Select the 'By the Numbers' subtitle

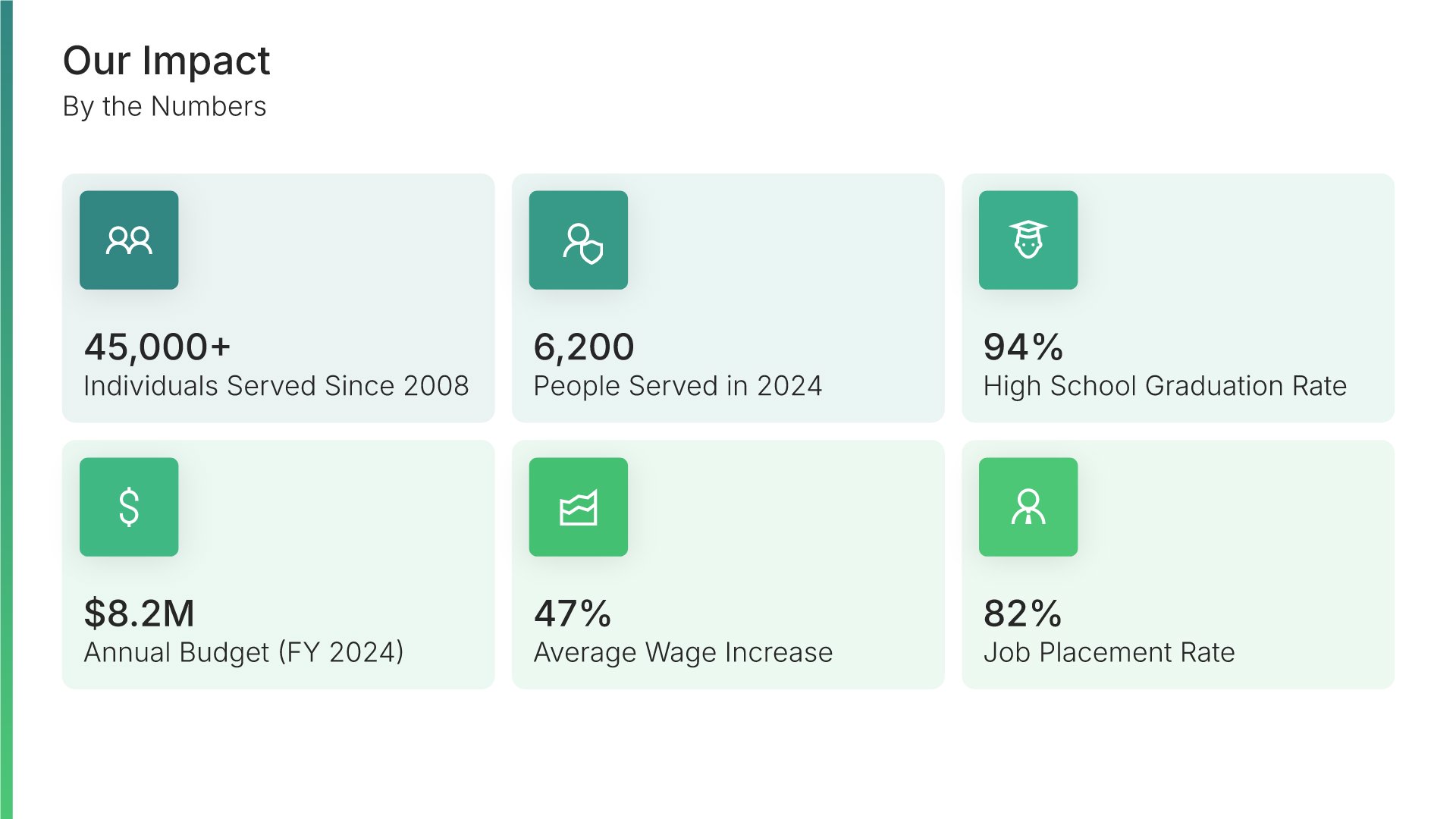[165, 107]
